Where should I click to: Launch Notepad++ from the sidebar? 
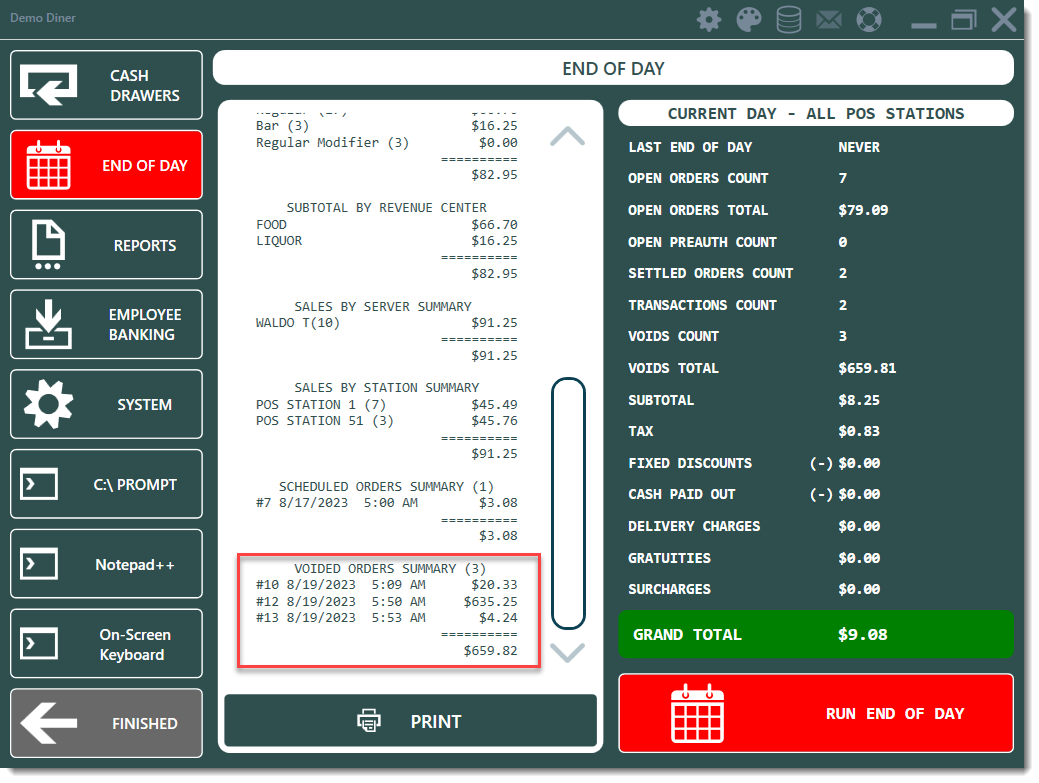[x=106, y=564]
